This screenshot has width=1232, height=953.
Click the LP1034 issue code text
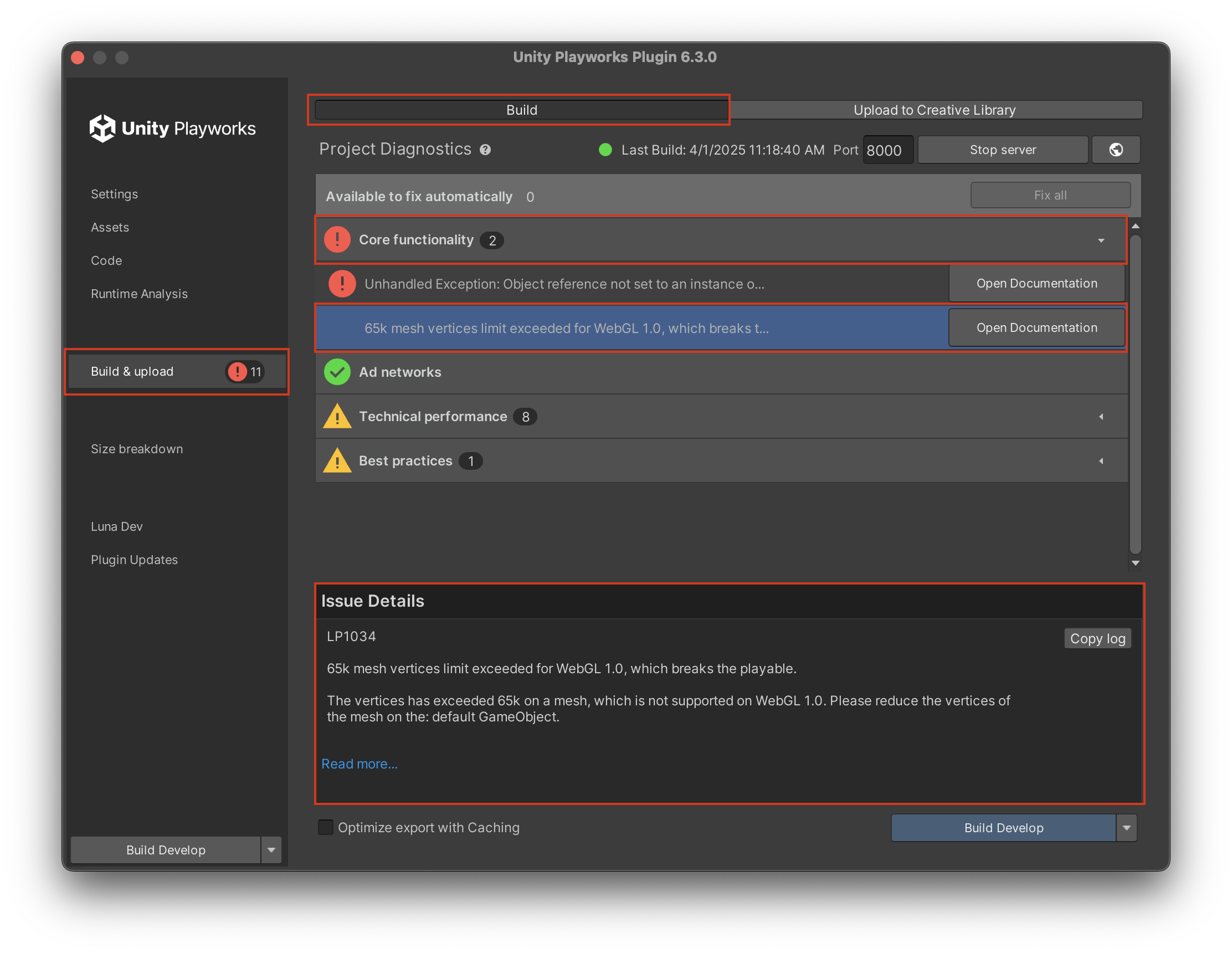coord(351,637)
